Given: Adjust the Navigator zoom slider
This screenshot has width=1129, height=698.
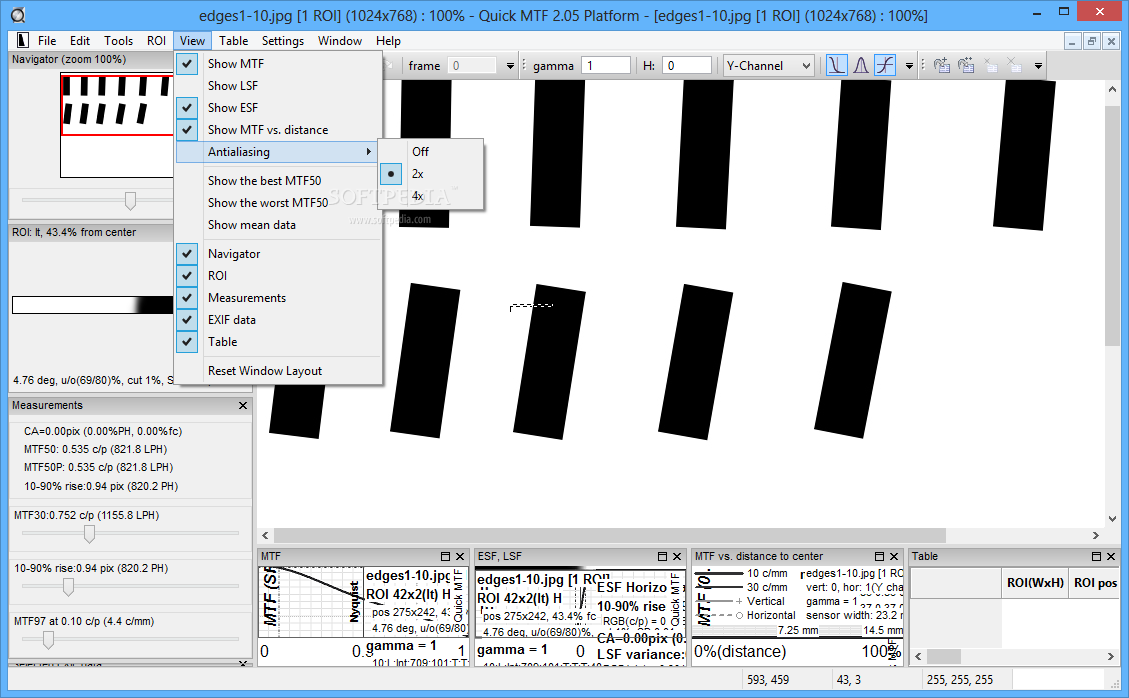Looking at the screenshot, I should [130, 200].
